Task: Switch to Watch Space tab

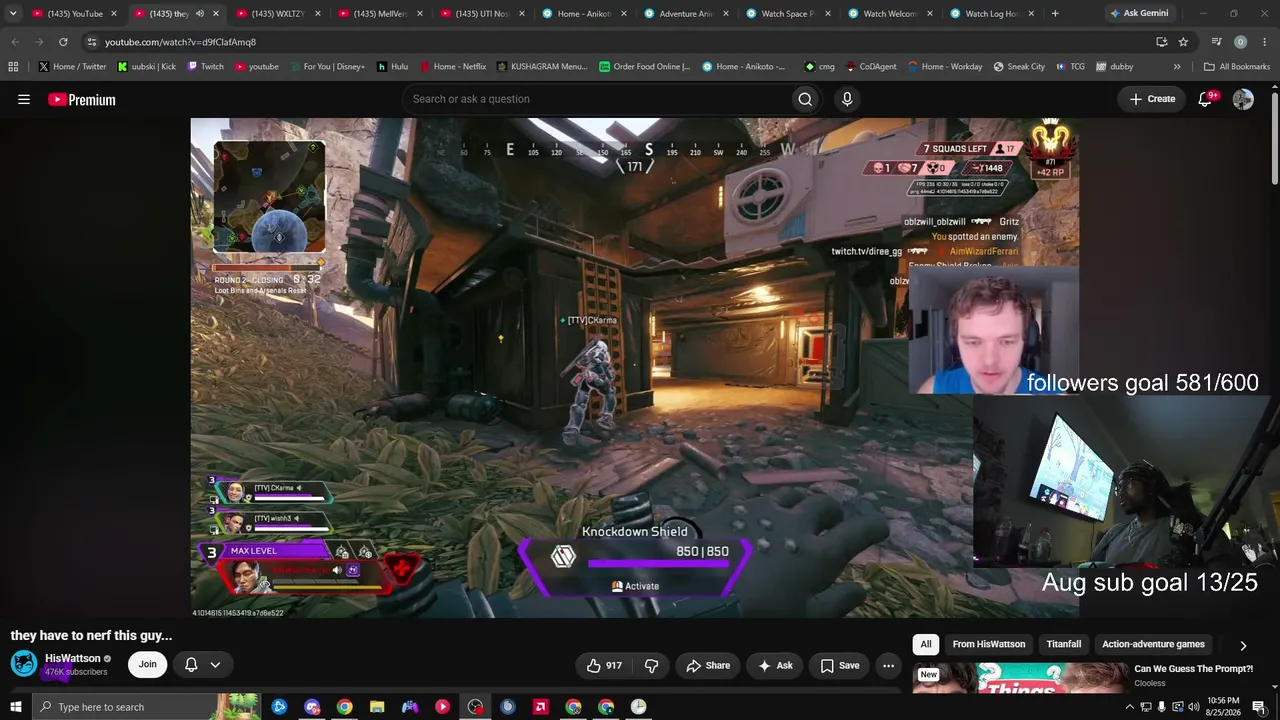Action: [x=787, y=14]
